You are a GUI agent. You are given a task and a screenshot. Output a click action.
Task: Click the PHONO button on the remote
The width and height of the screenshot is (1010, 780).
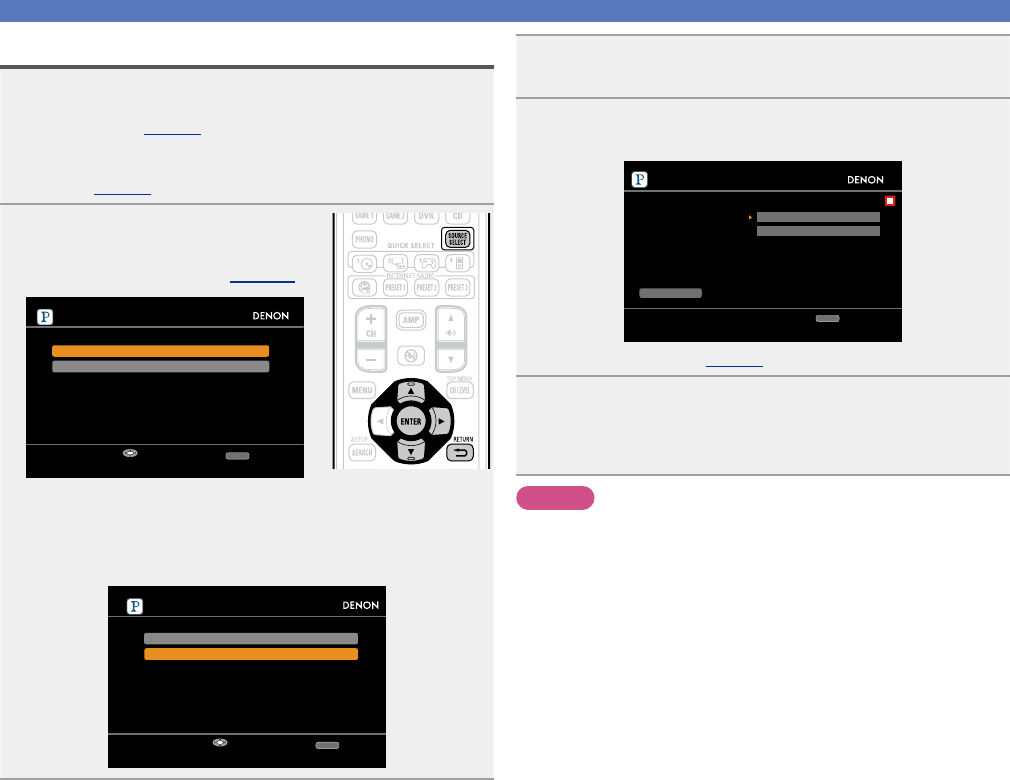[x=365, y=240]
